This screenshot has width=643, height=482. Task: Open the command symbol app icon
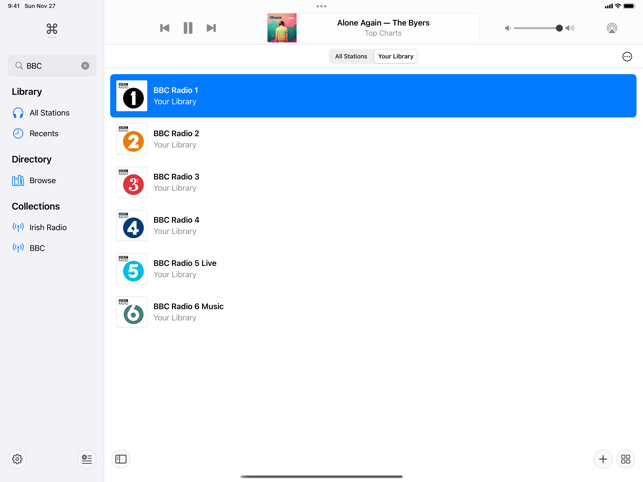pyautogui.click(x=52, y=29)
